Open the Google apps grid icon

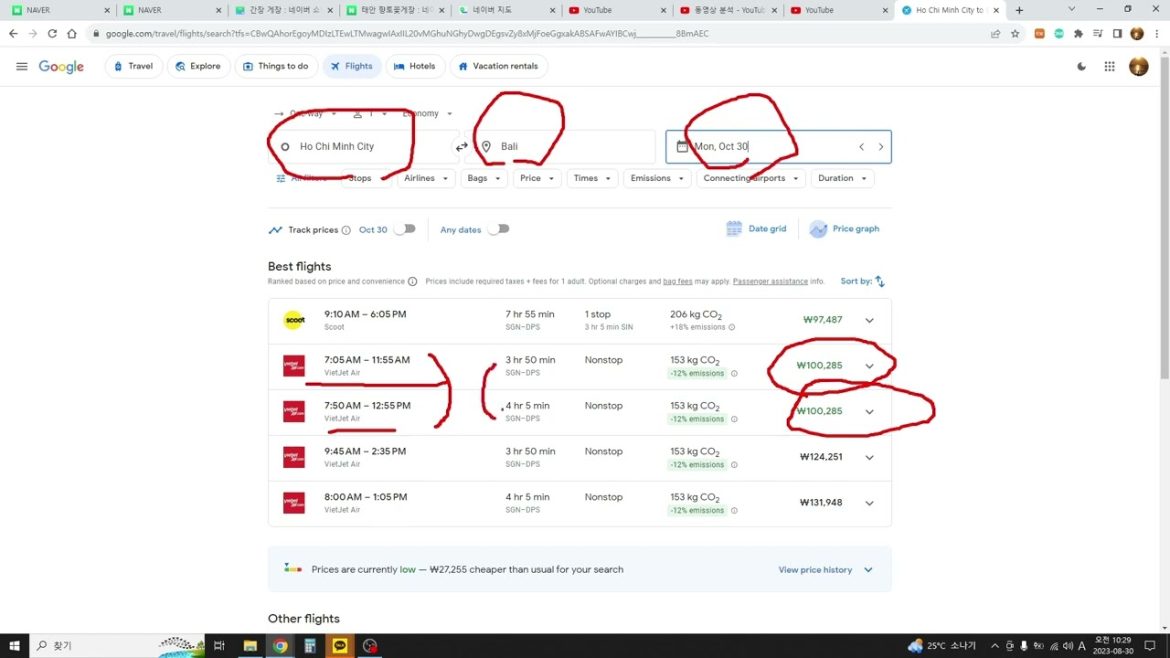[1109, 67]
